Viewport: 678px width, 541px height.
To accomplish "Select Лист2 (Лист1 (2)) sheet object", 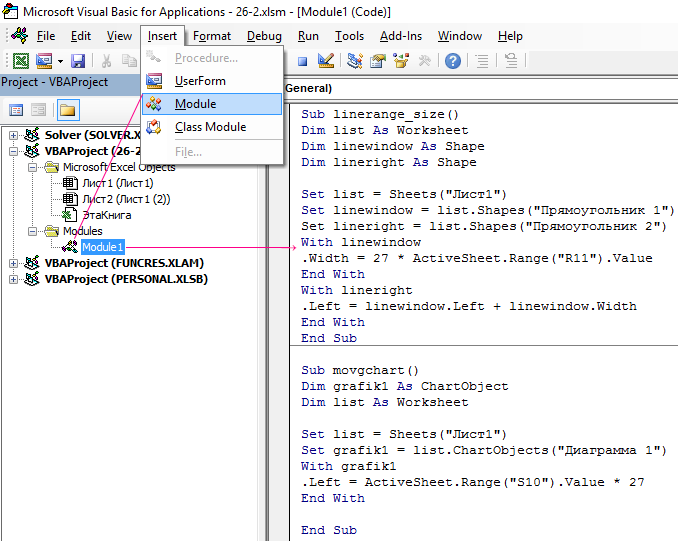I will coord(126,199).
